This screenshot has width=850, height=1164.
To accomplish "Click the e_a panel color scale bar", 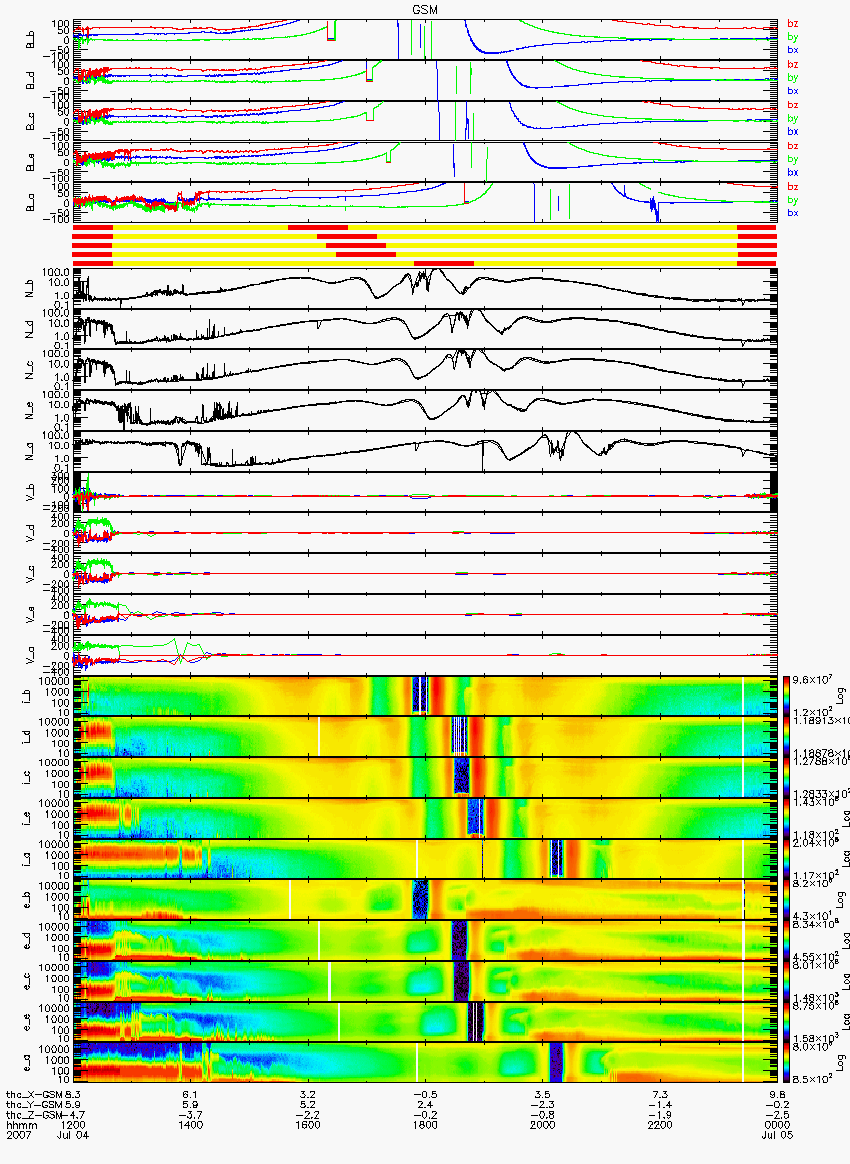I will click(786, 1064).
